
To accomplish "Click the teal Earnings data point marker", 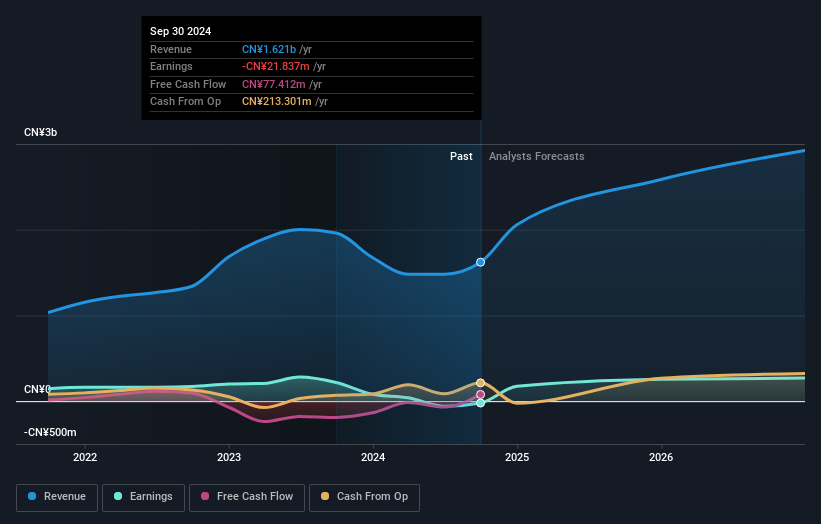I will point(480,403).
